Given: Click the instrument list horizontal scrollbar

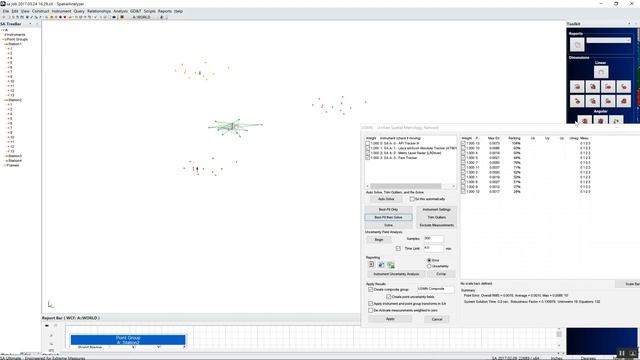Looking at the screenshot, I should (x=410, y=186).
